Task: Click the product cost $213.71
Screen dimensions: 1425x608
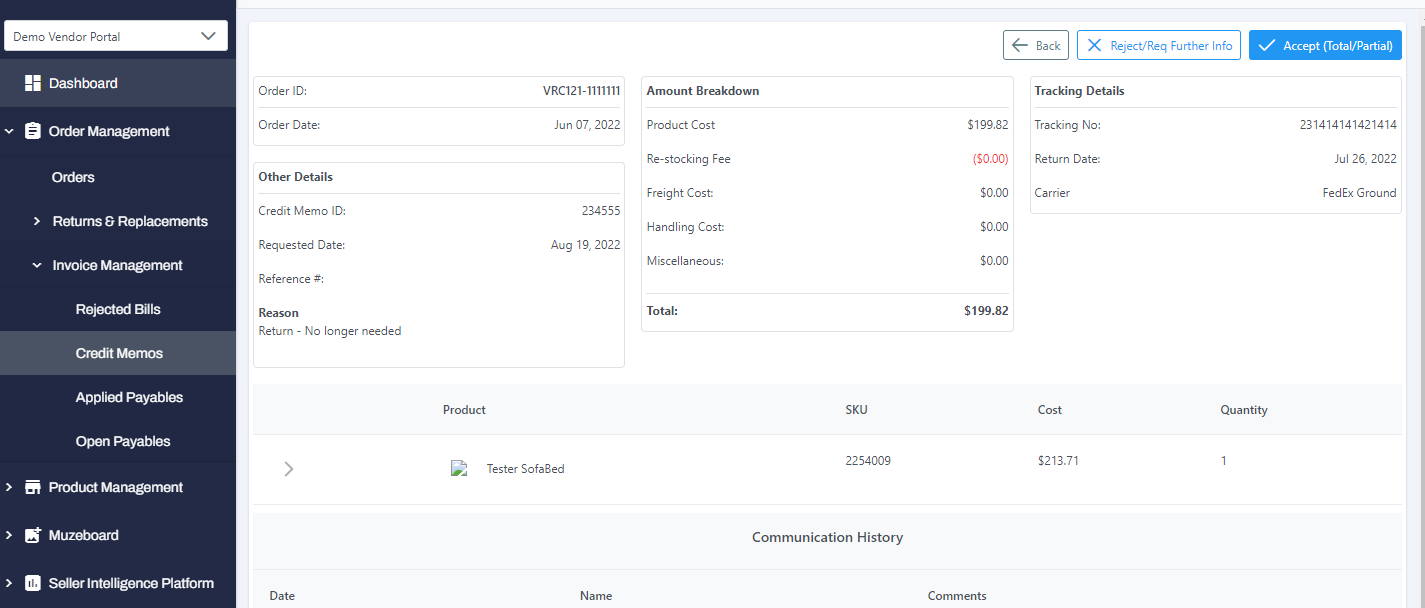Action: pyautogui.click(x=1058, y=461)
